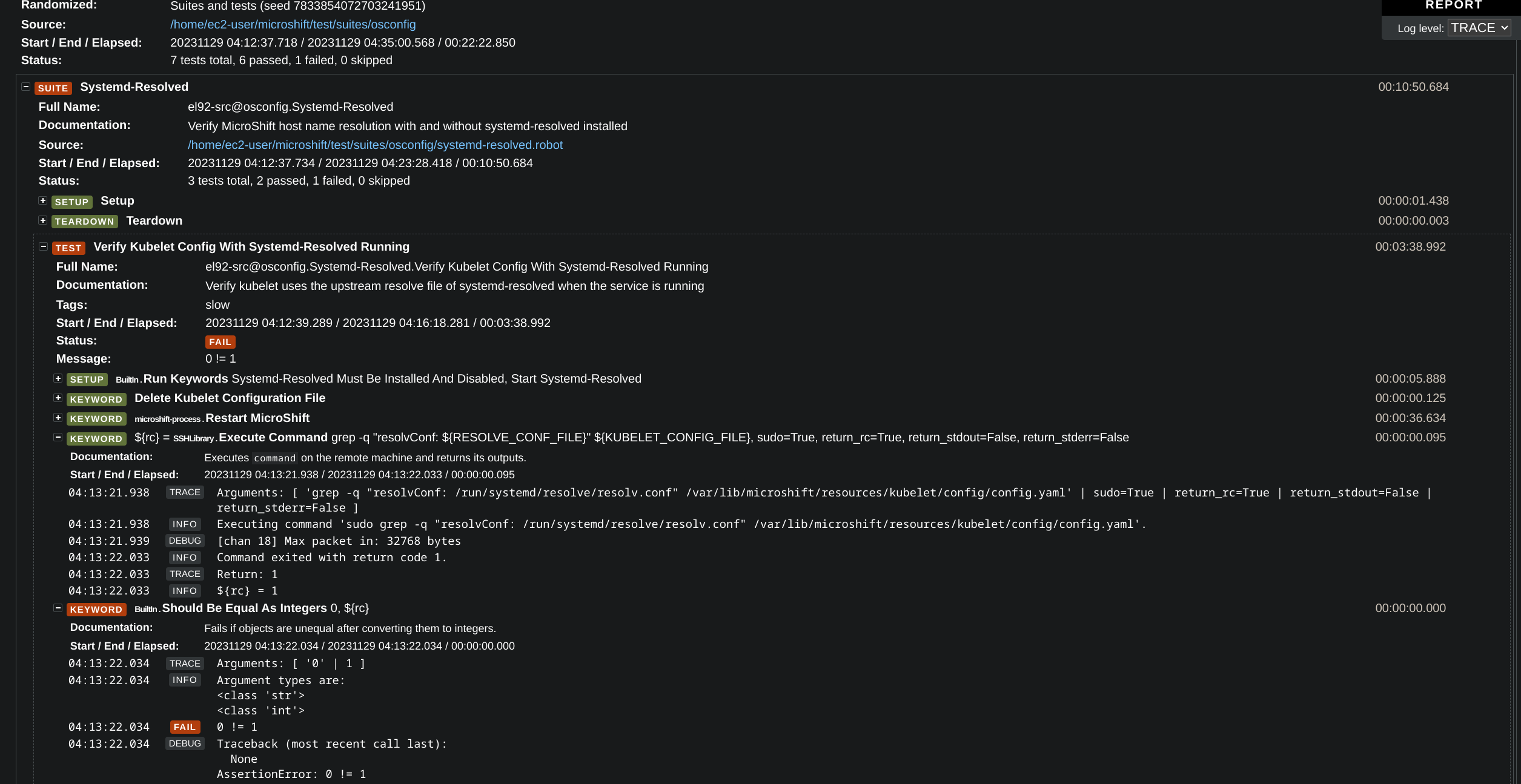Open the Log level dropdown

point(1479,28)
